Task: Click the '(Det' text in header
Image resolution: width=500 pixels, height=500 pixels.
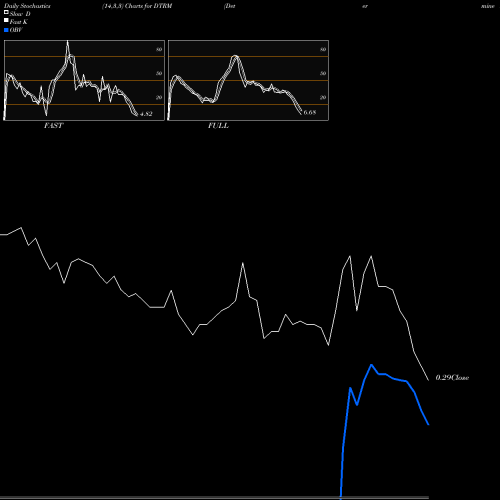Action: click(230, 6)
